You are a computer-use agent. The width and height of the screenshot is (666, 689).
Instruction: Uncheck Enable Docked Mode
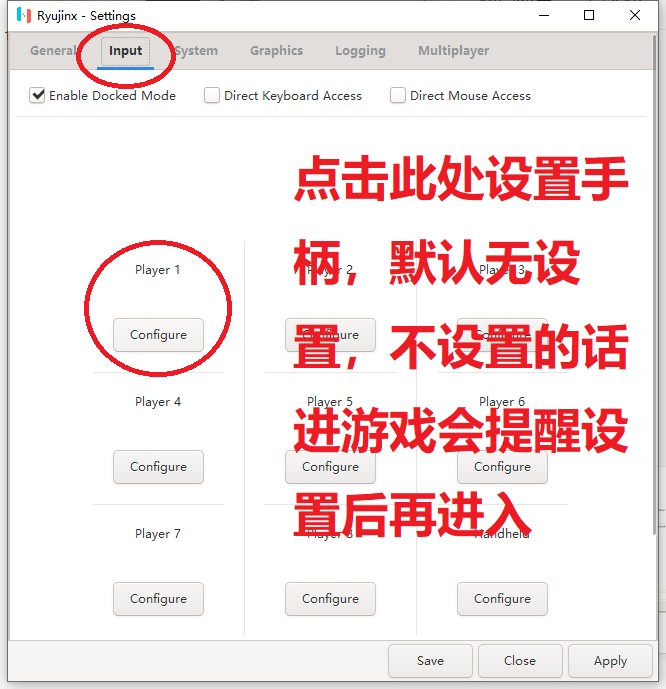point(37,95)
